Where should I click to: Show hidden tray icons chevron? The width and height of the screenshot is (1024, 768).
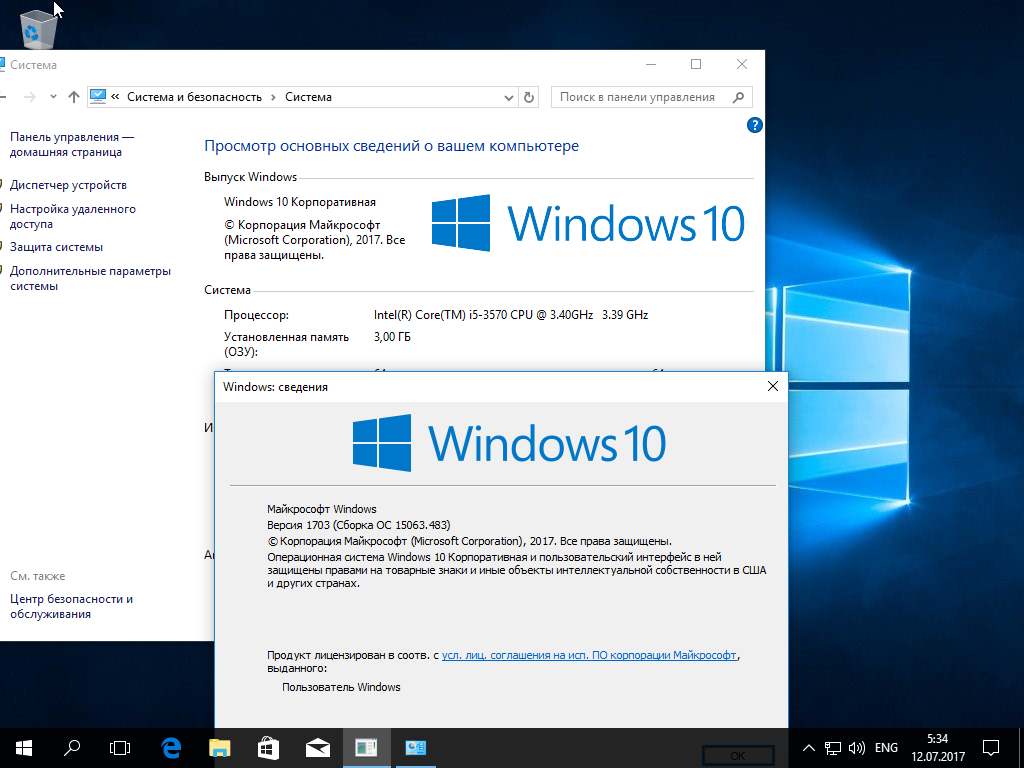(x=808, y=748)
